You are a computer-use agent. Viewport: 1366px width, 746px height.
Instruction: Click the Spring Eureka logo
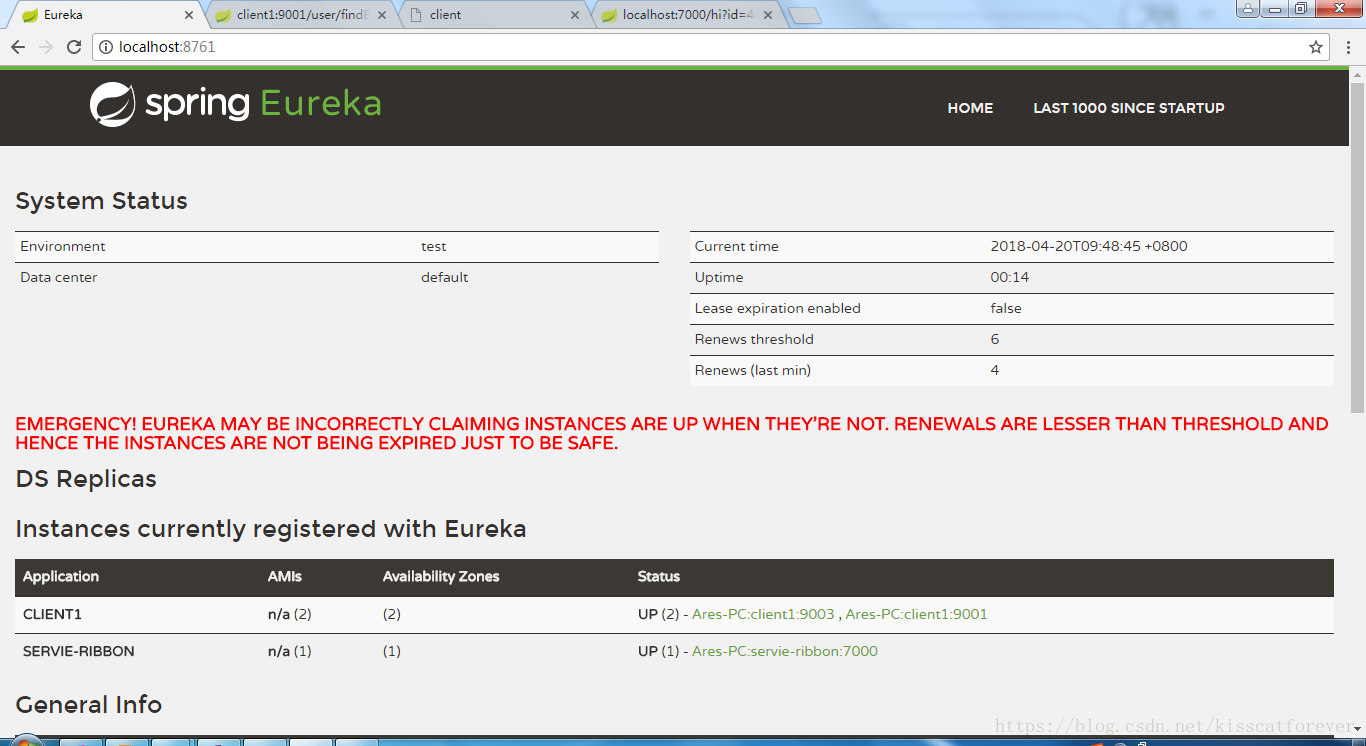click(236, 105)
